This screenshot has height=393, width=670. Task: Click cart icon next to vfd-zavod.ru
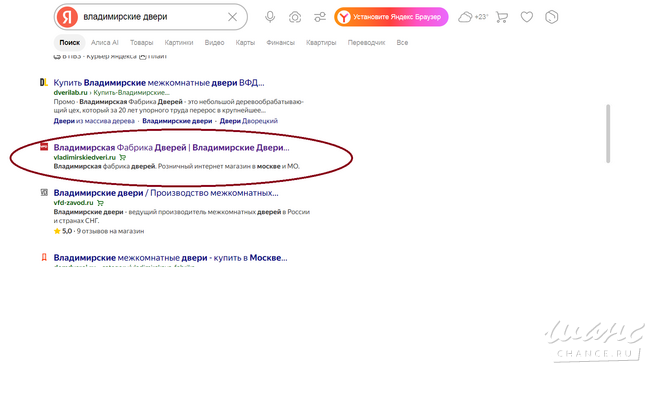click(x=100, y=203)
